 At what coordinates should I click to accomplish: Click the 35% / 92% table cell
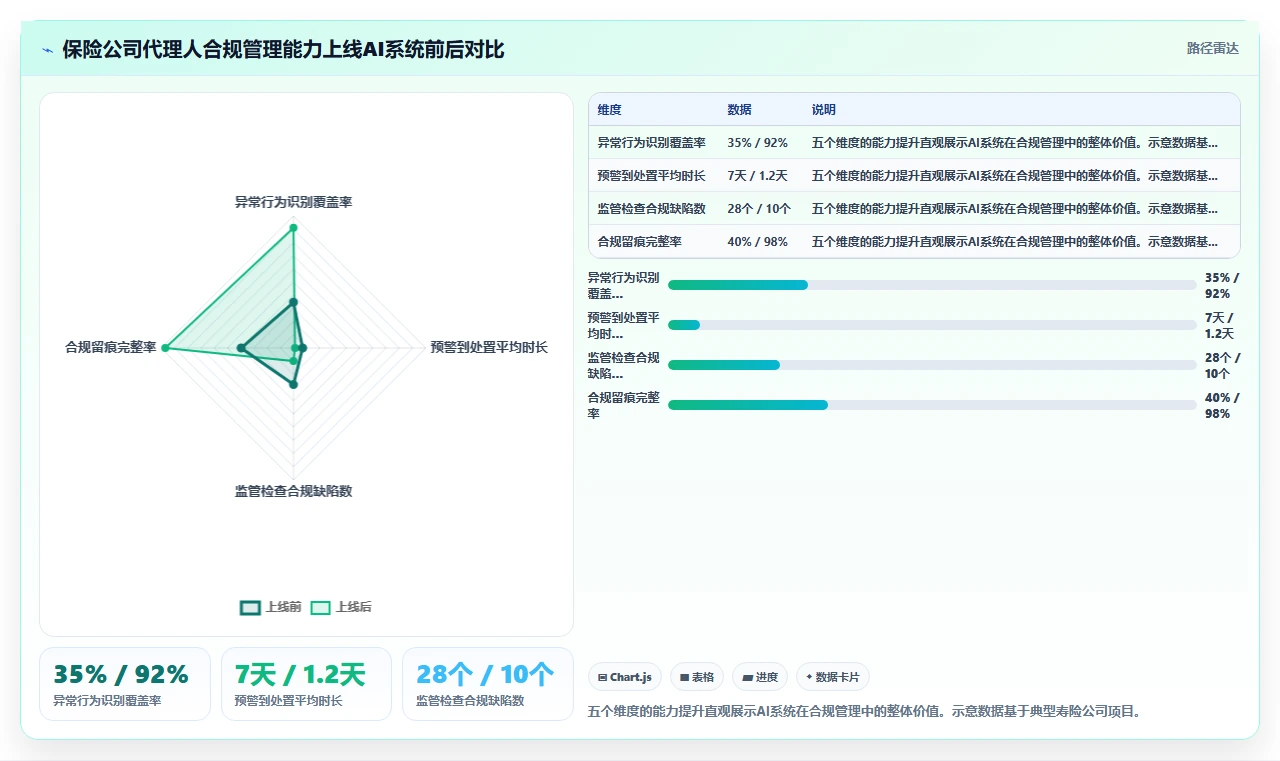pyautogui.click(x=757, y=143)
